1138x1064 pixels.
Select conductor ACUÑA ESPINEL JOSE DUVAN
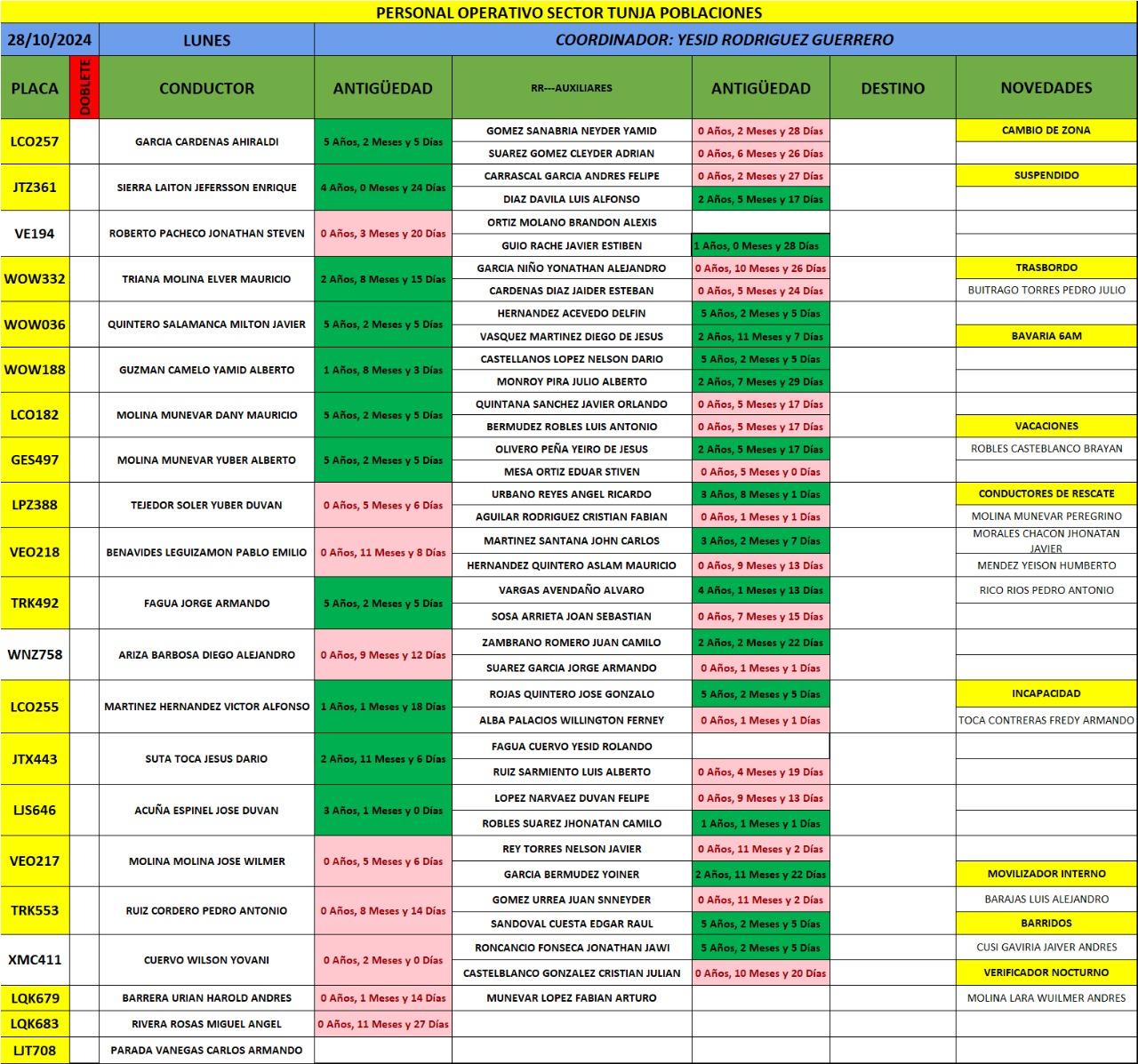(207, 811)
